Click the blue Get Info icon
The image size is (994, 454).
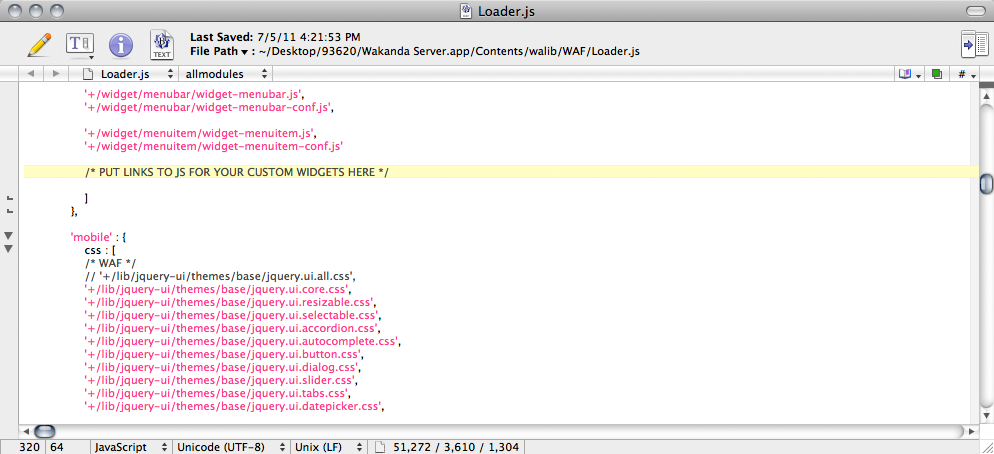tap(121, 45)
